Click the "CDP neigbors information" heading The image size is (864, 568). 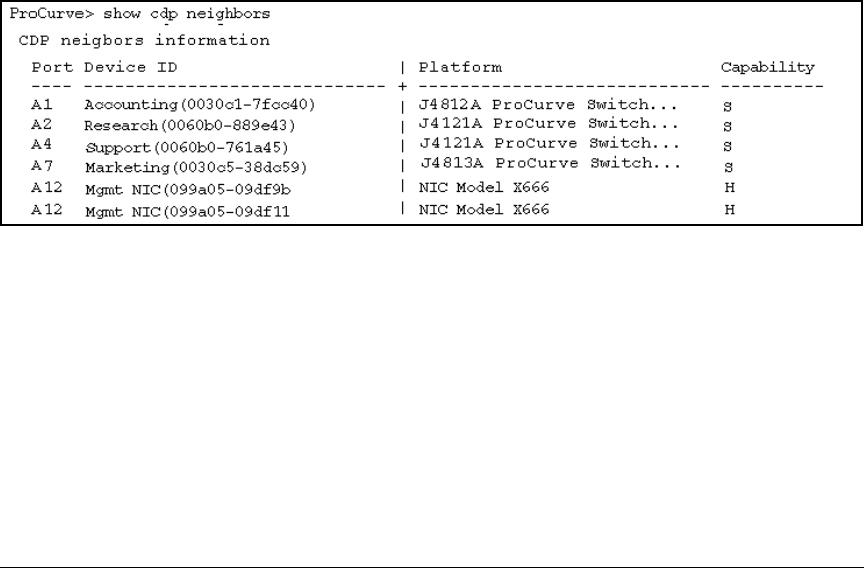[144, 41]
